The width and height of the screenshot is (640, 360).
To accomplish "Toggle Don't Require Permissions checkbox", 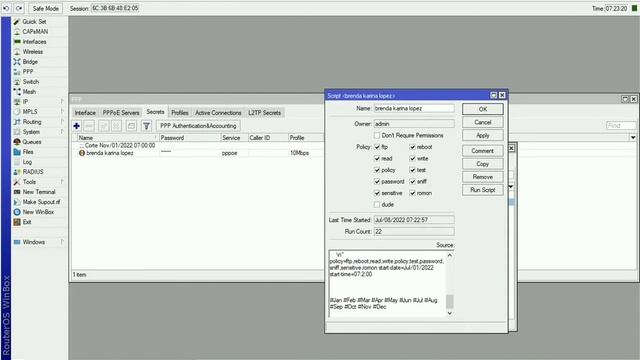I will point(377,136).
